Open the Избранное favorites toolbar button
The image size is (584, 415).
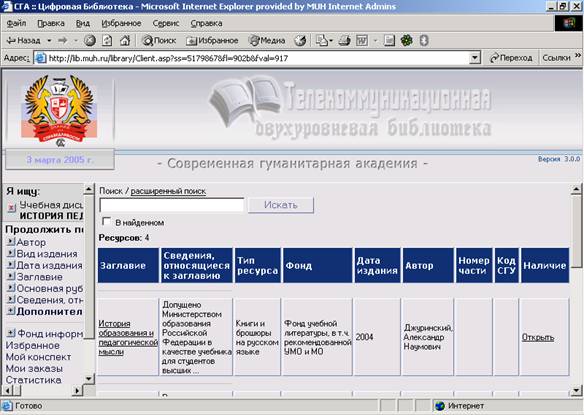[212, 40]
